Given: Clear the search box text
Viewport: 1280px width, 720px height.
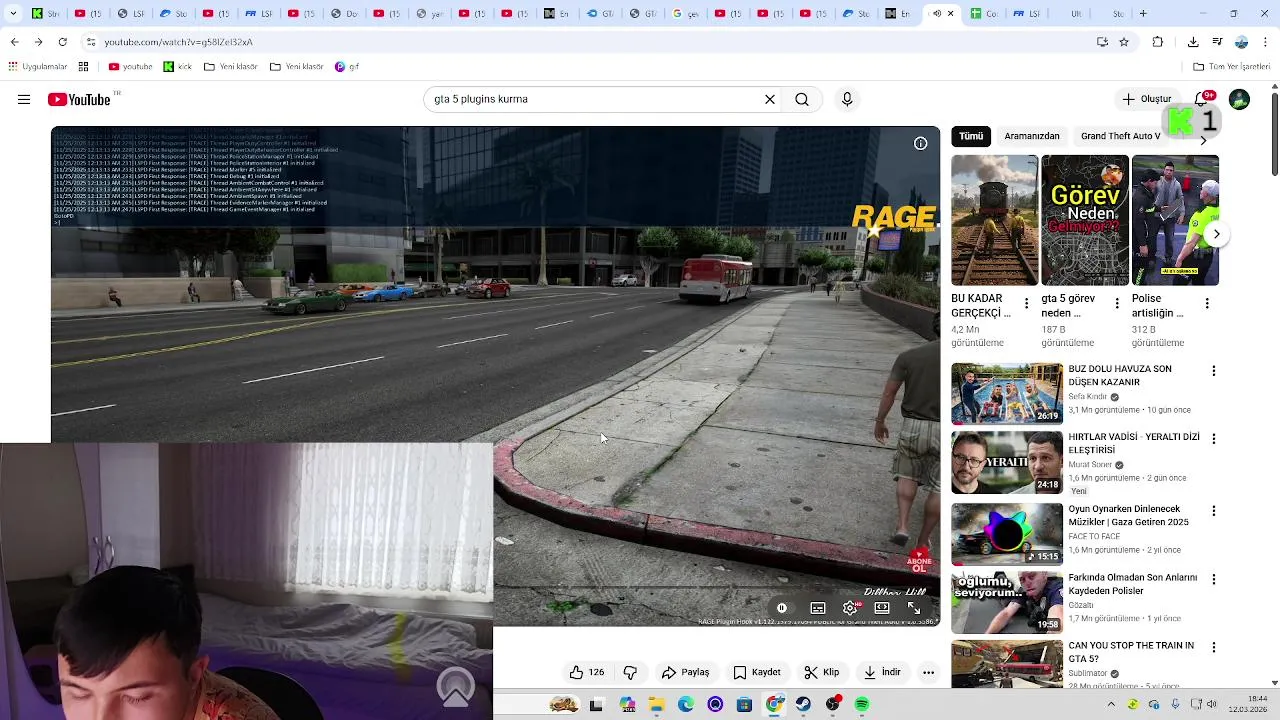Looking at the screenshot, I should (x=770, y=99).
